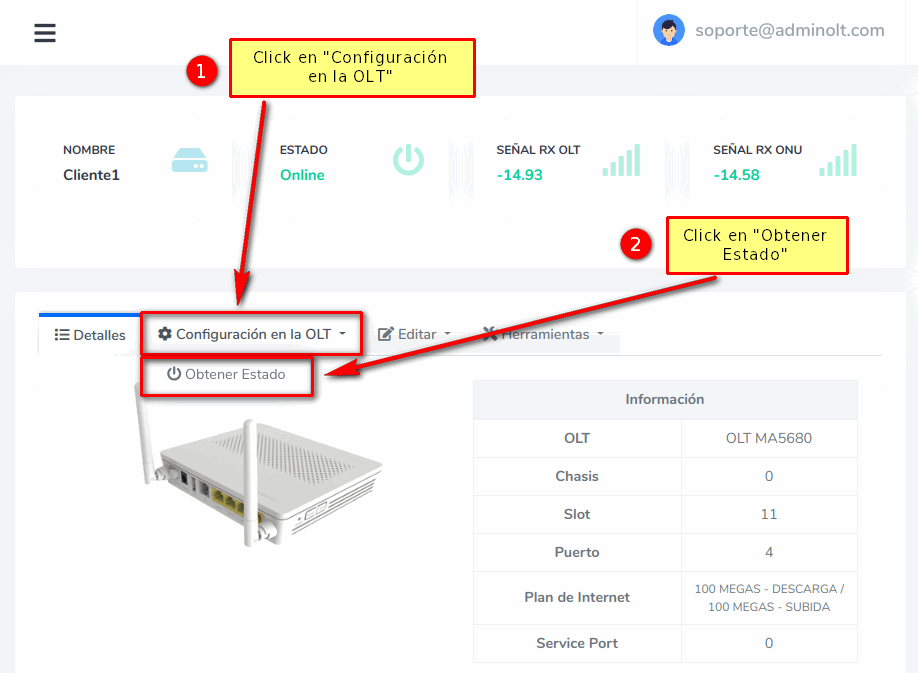Expand the Herramientas dropdown arrow
Screen dimensions: 918x673
[600, 334]
